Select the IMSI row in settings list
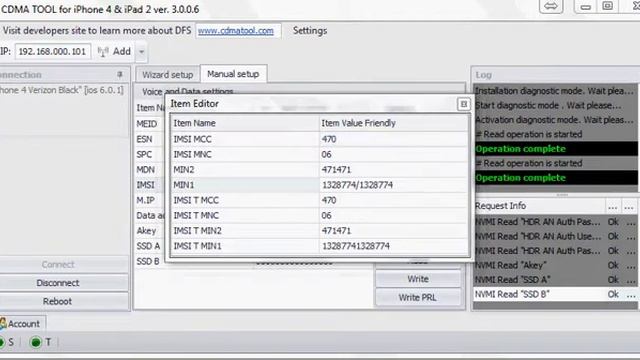Image resolution: width=640 pixels, height=360 pixels. [x=145, y=185]
